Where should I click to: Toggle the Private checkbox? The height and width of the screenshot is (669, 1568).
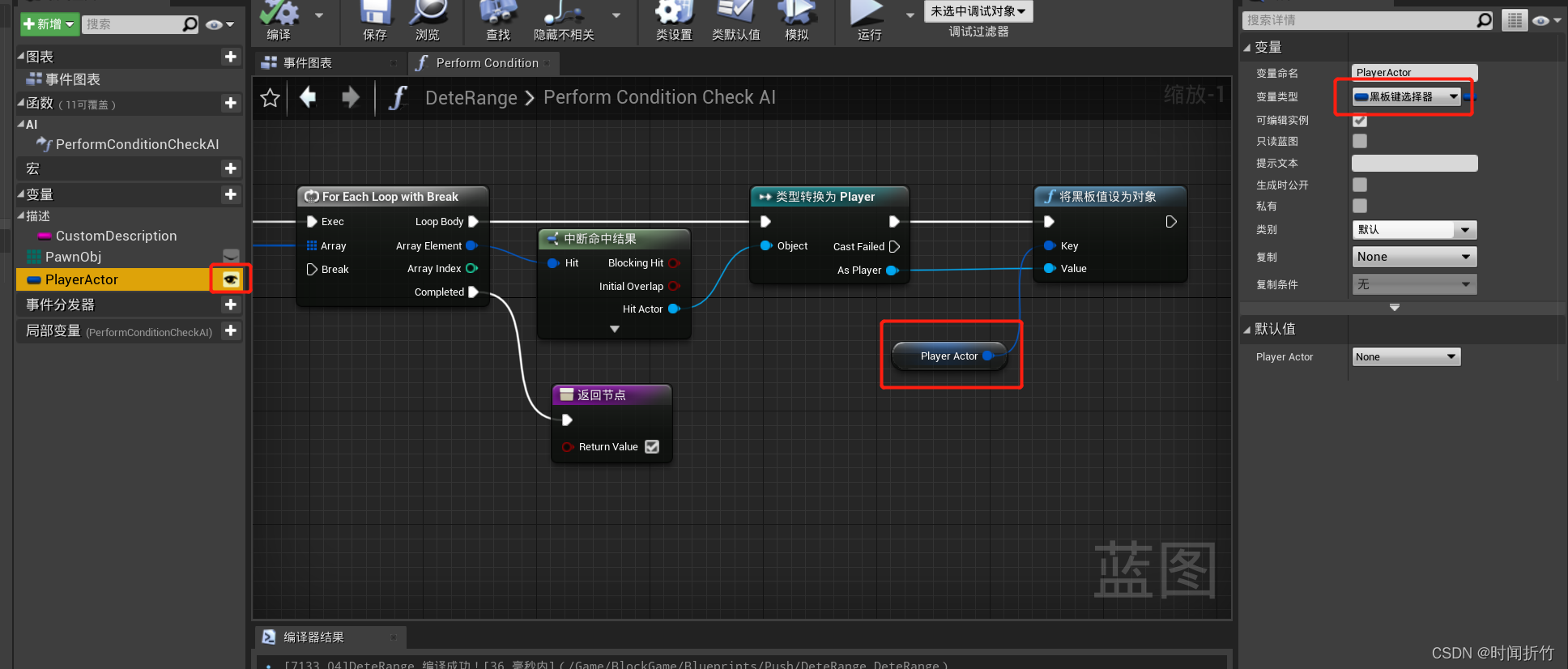click(x=1360, y=206)
